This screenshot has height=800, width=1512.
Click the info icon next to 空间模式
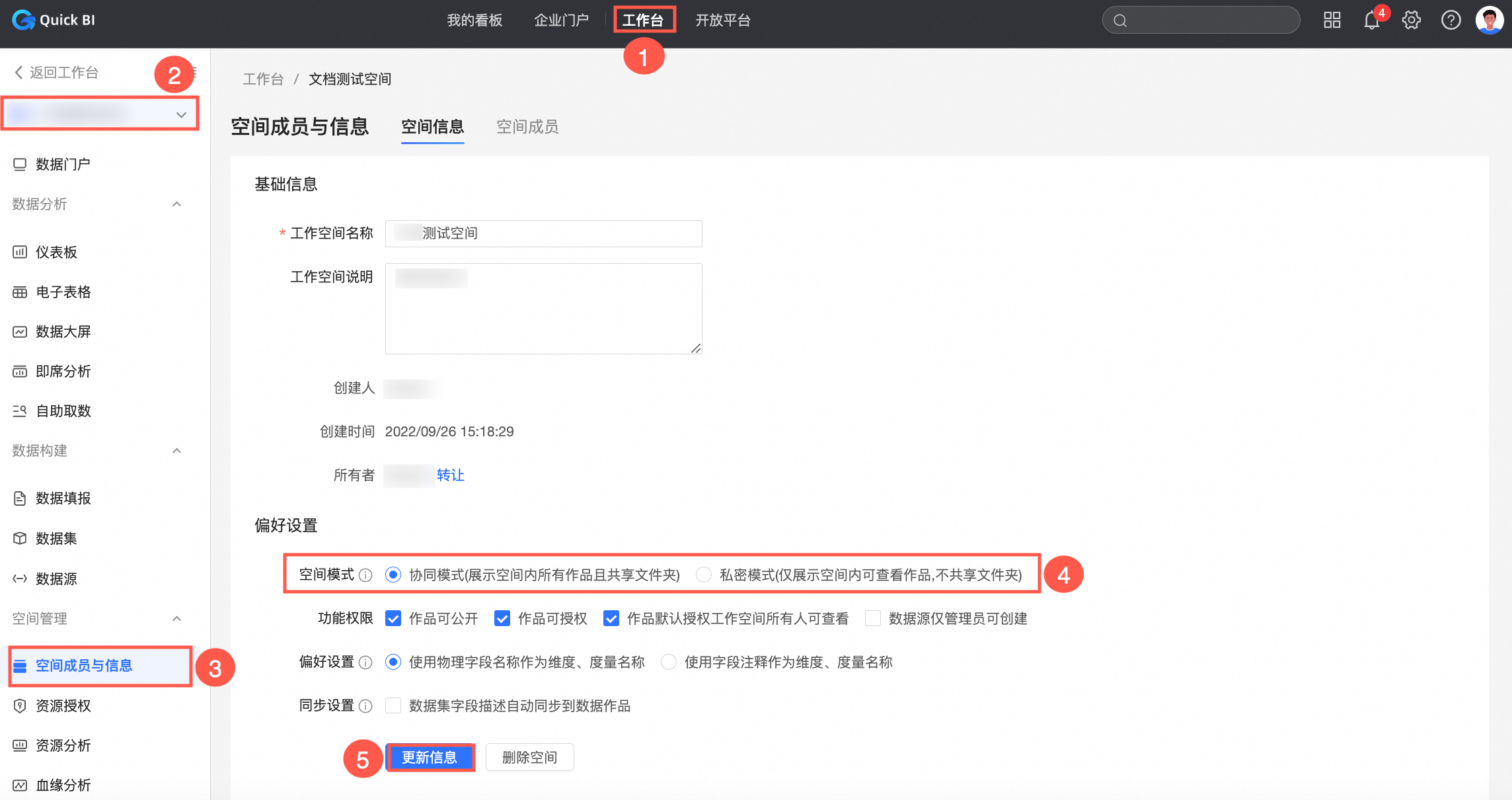365,575
